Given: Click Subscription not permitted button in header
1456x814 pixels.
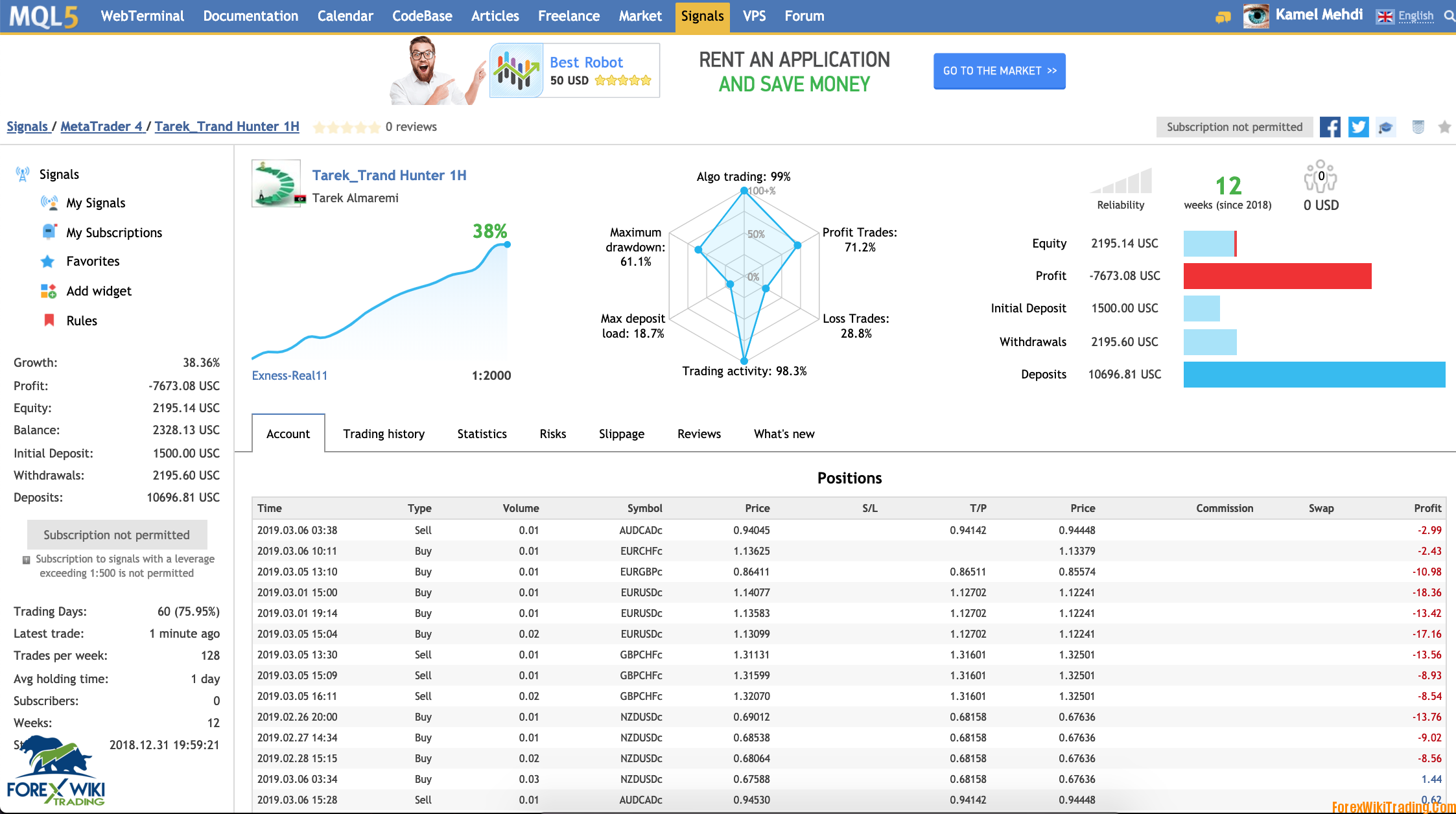Looking at the screenshot, I should tap(1234, 127).
